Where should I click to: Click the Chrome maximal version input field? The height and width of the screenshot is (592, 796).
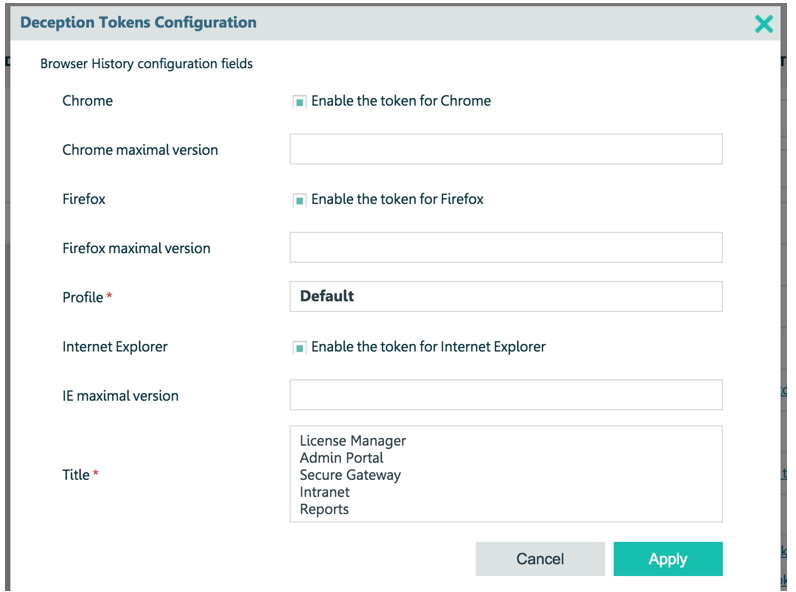506,149
